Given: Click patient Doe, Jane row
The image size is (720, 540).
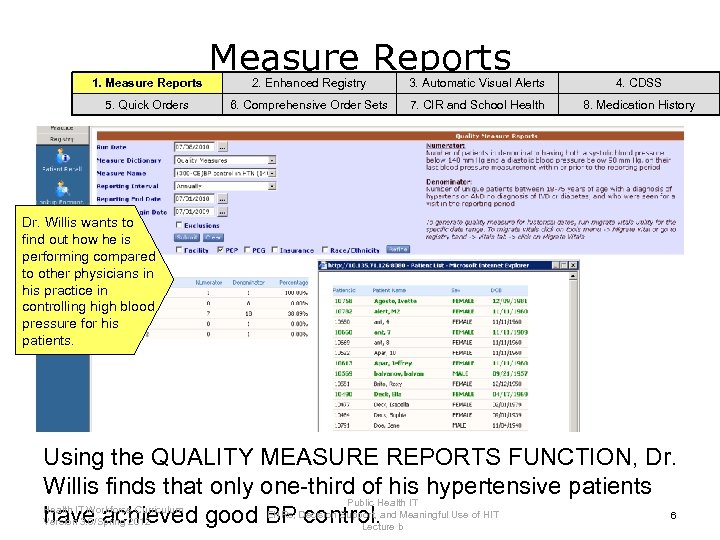Looking at the screenshot, I should pyautogui.click(x=430, y=425).
